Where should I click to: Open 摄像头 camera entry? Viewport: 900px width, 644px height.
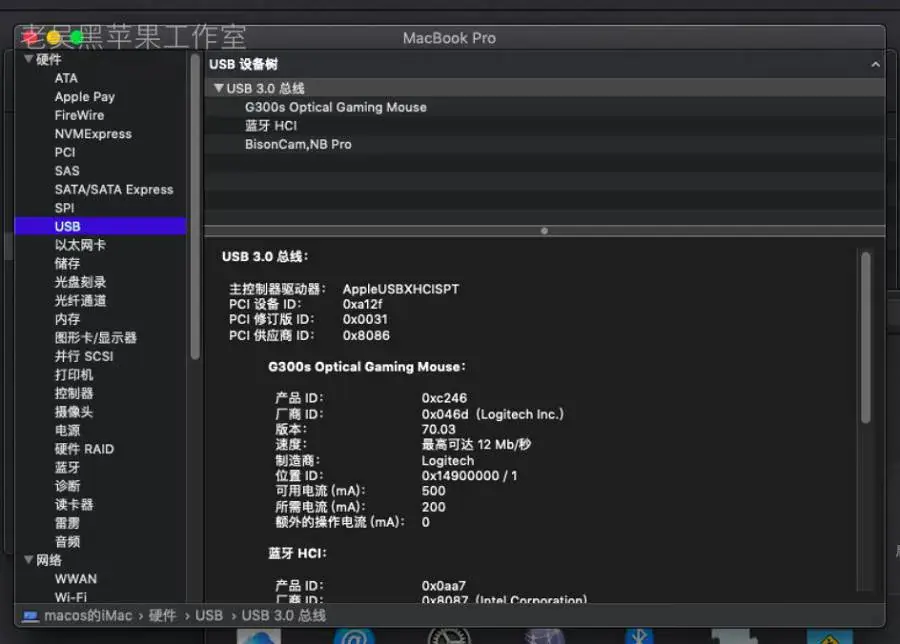tap(73, 412)
